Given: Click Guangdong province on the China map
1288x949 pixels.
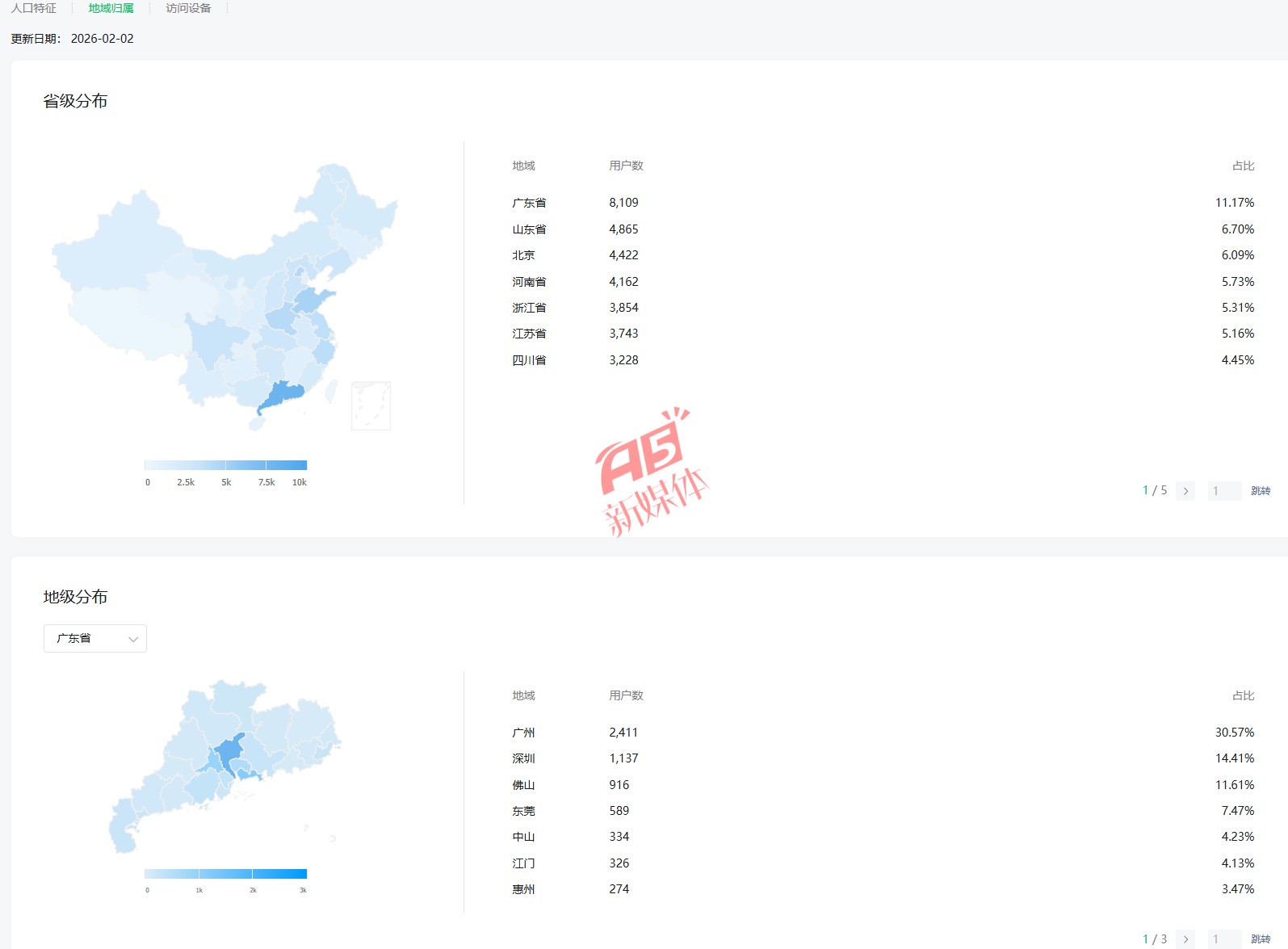Looking at the screenshot, I should point(282,395).
